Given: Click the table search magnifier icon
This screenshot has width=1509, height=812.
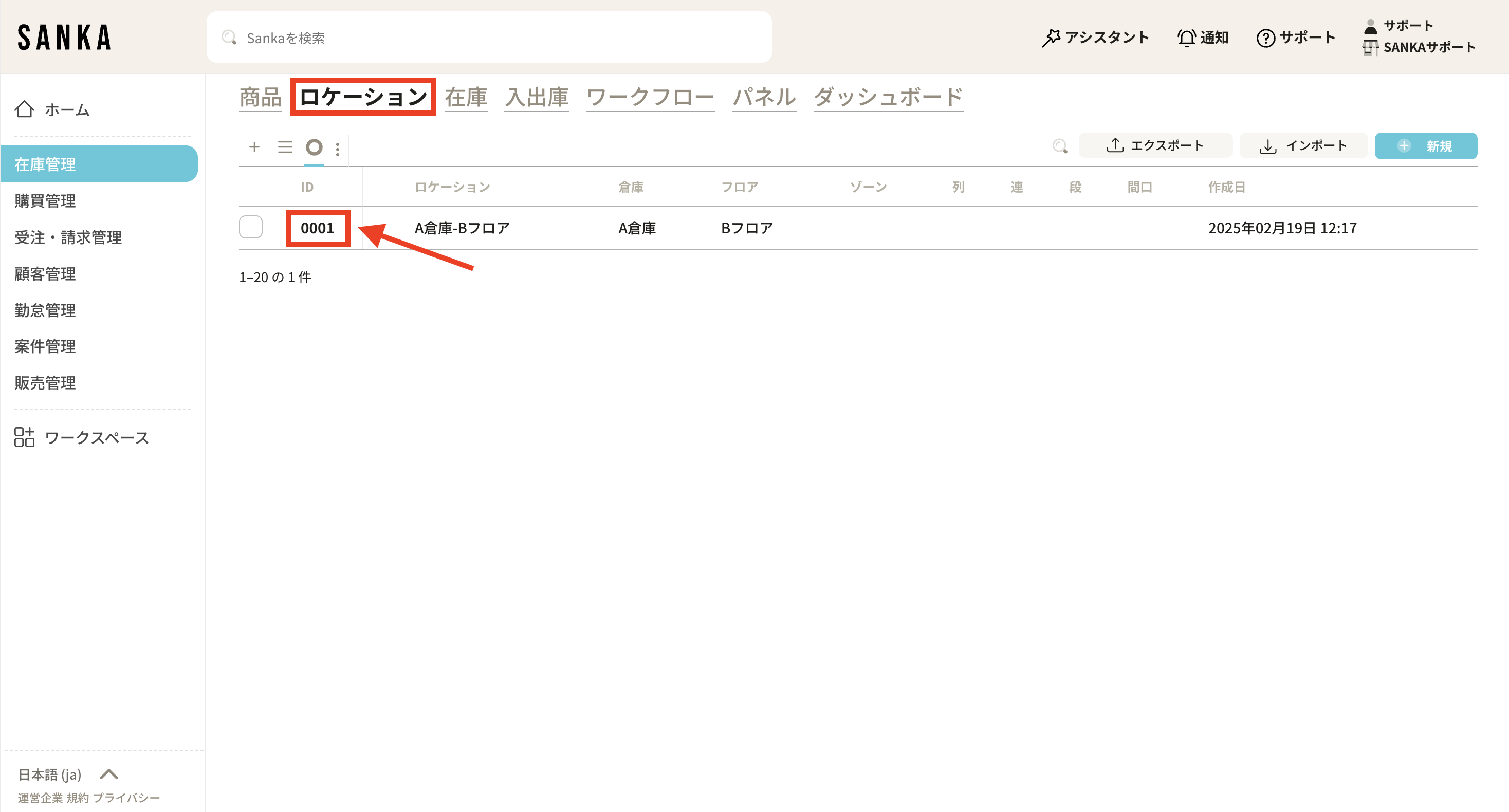Looking at the screenshot, I should pyautogui.click(x=1059, y=146).
